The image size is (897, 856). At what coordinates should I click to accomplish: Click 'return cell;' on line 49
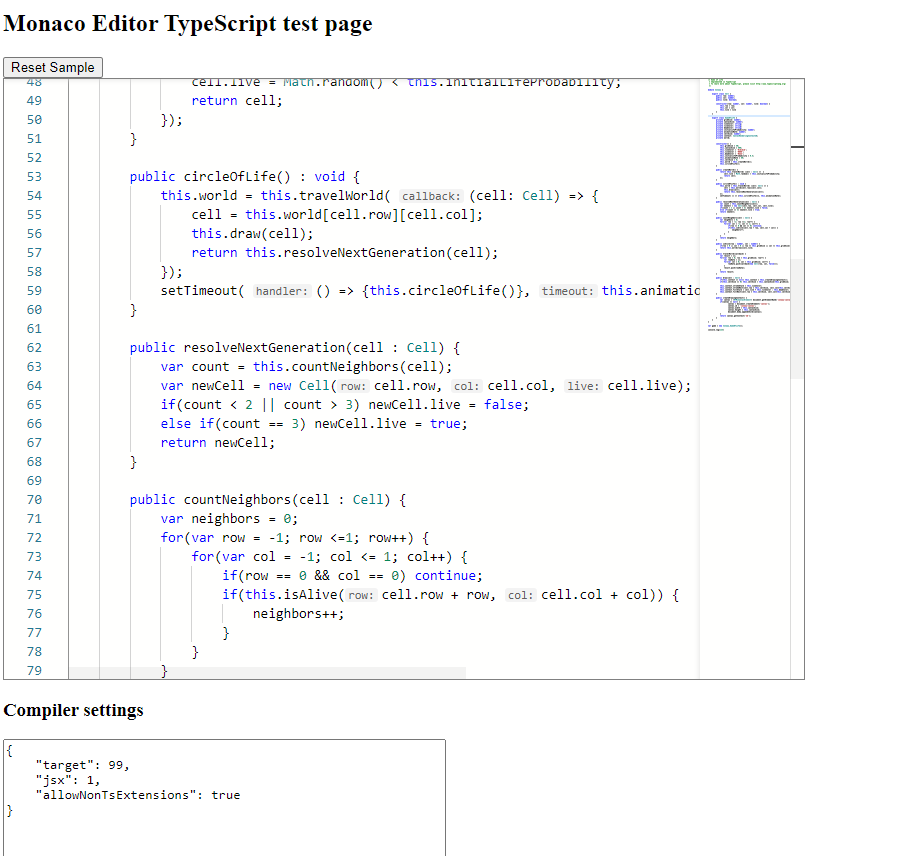[x=237, y=101]
